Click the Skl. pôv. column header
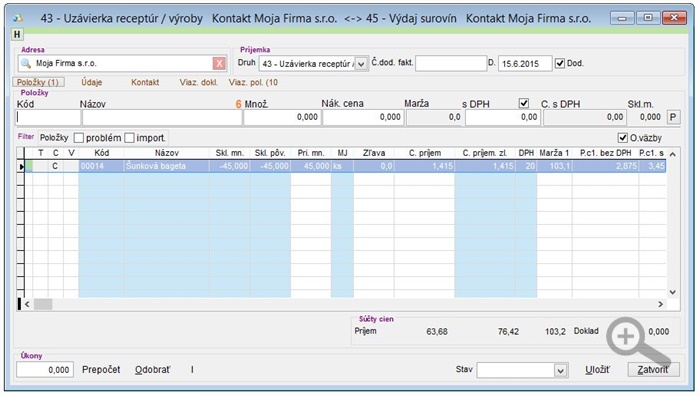The image size is (699, 395). point(270,153)
